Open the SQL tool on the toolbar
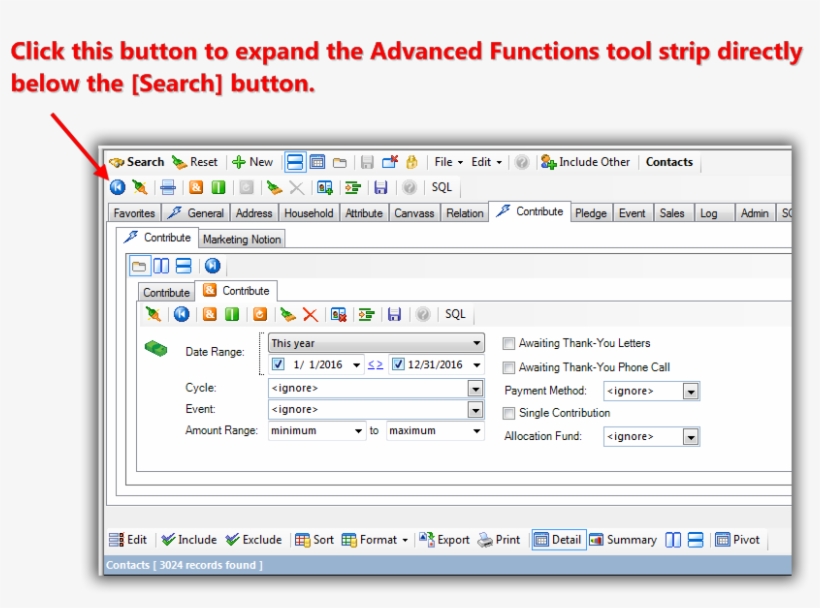820x608 pixels. (441, 187)
